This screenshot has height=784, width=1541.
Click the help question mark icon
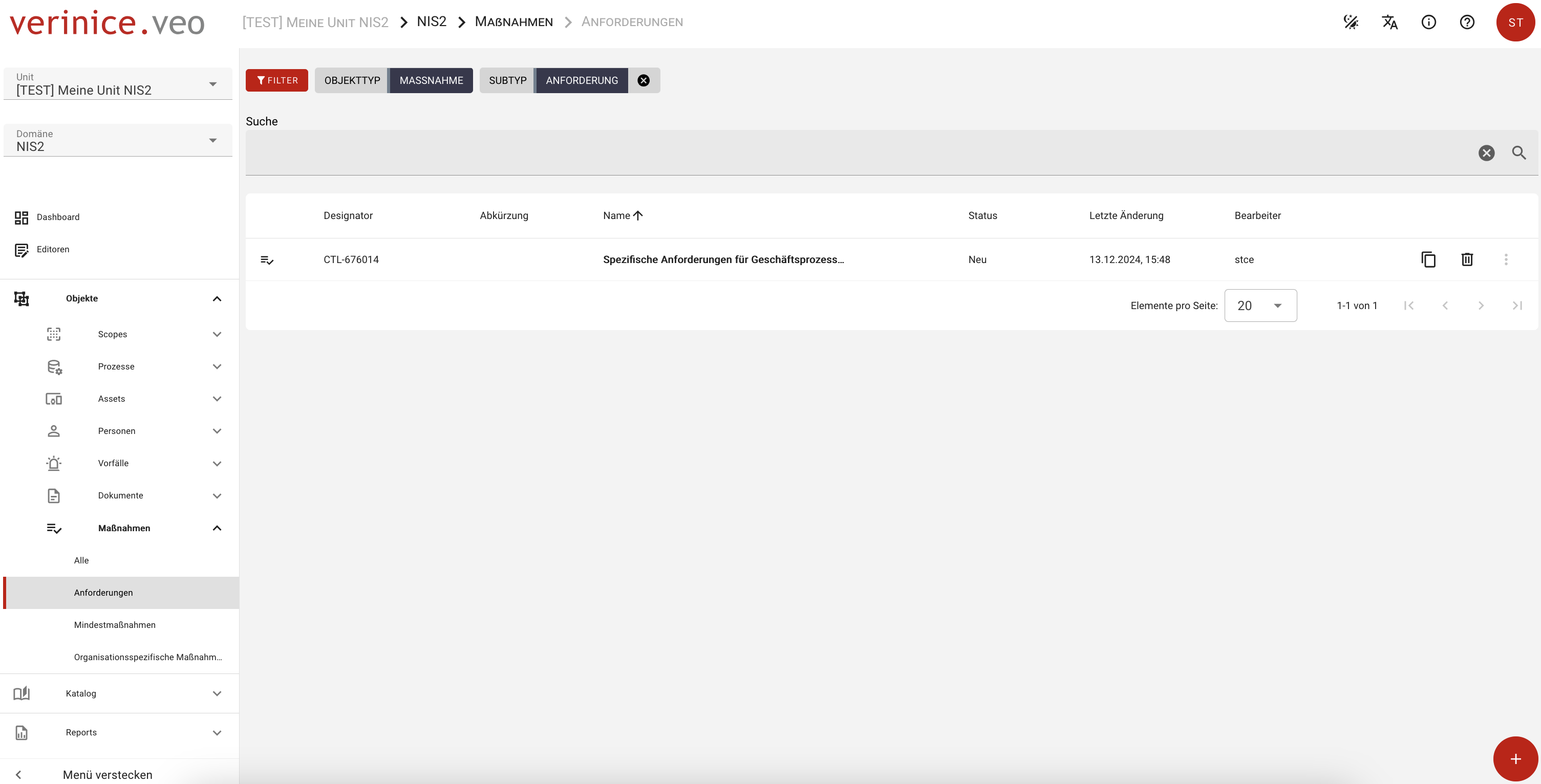(x=1467, y=22)
